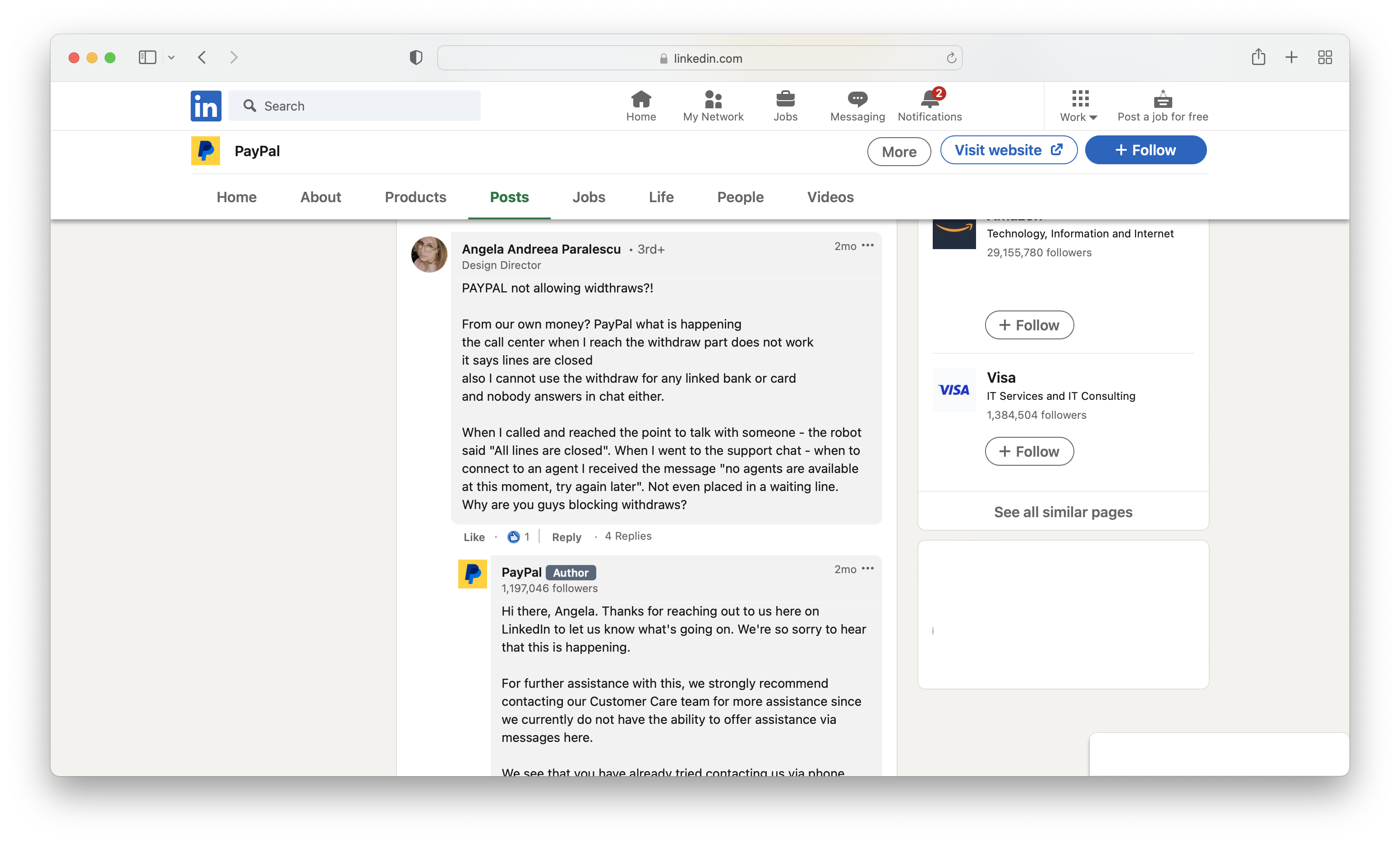
Task: Open options menu on Angela's comment
Action: pos(867,245)
